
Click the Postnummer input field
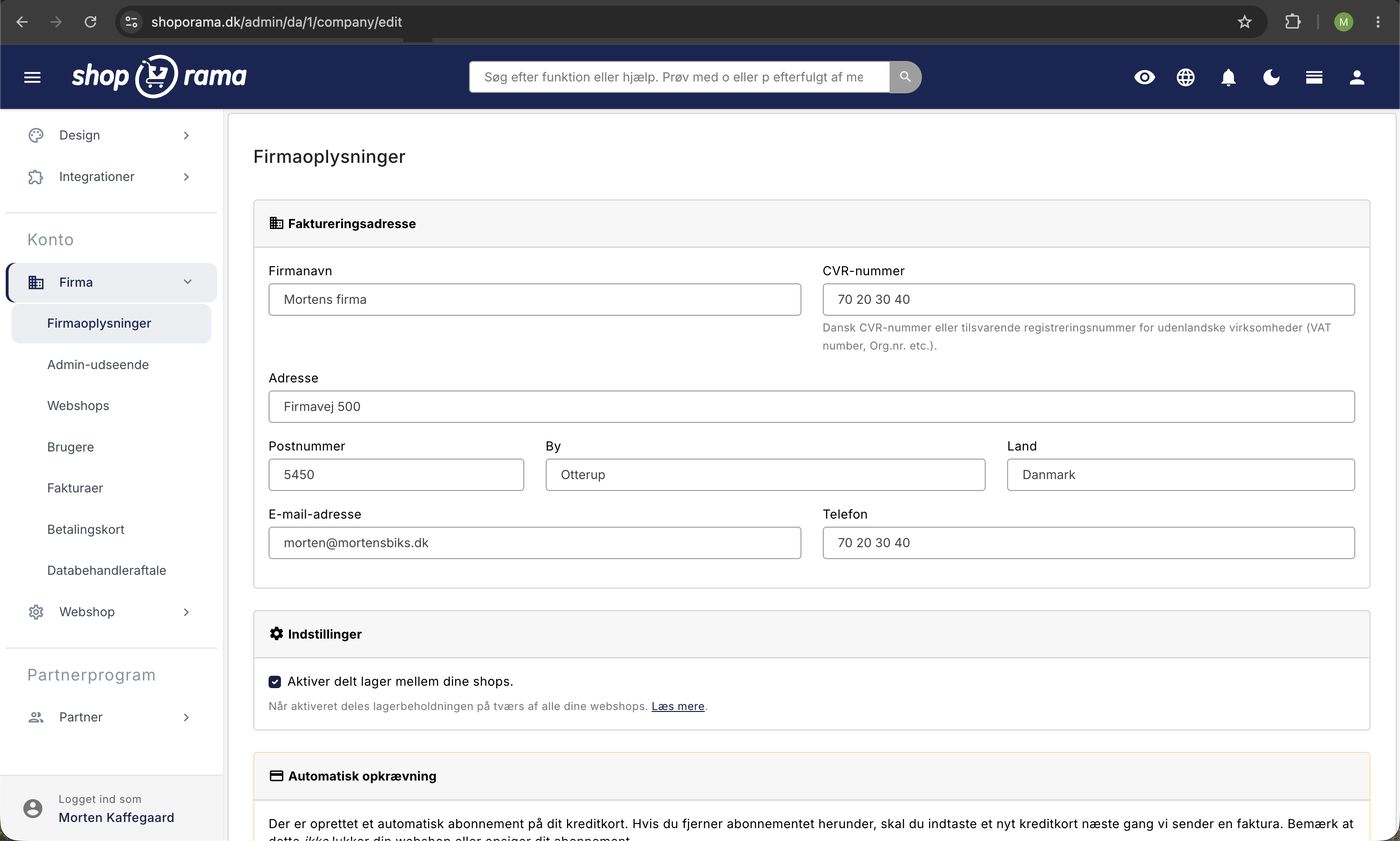[396, 475]
